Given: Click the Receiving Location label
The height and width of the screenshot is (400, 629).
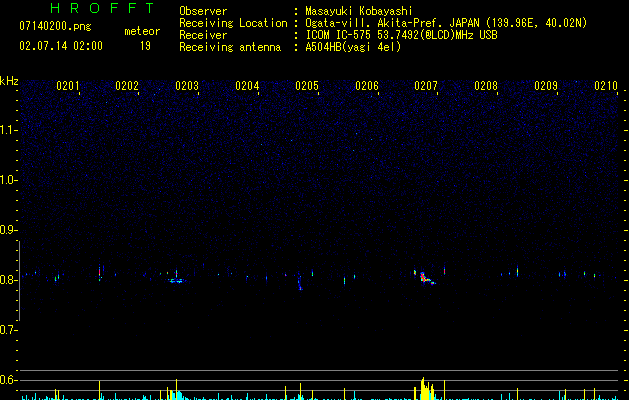Looking at the screenshot, I should point(233,23).
